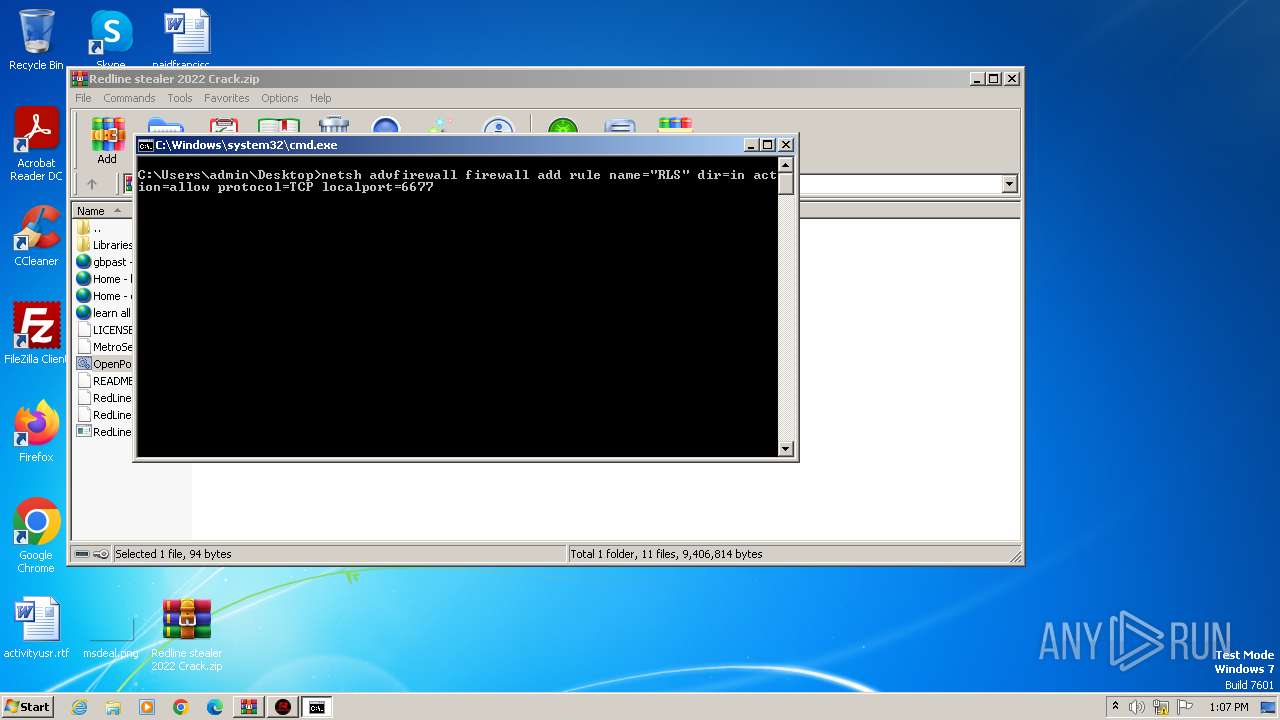Click the taskbar clock showing 1:07 PM
The width and height of the screenshot is (1280, 720).
coord(1229,707)
